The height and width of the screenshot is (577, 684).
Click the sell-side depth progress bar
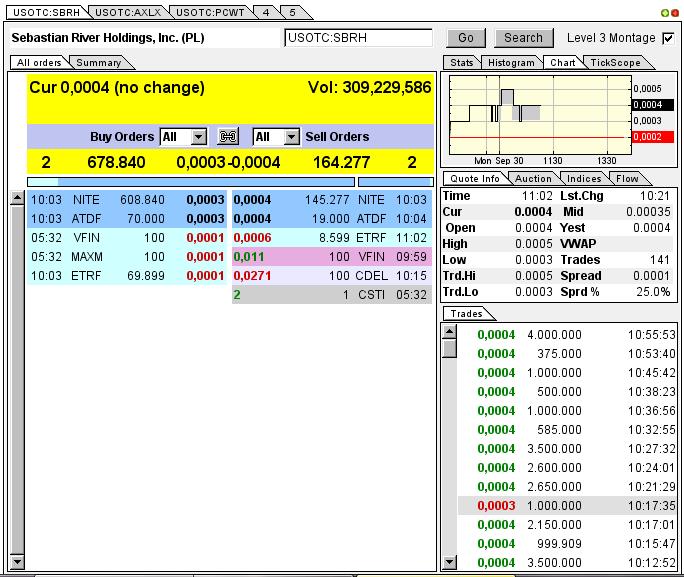pos(396,181)
